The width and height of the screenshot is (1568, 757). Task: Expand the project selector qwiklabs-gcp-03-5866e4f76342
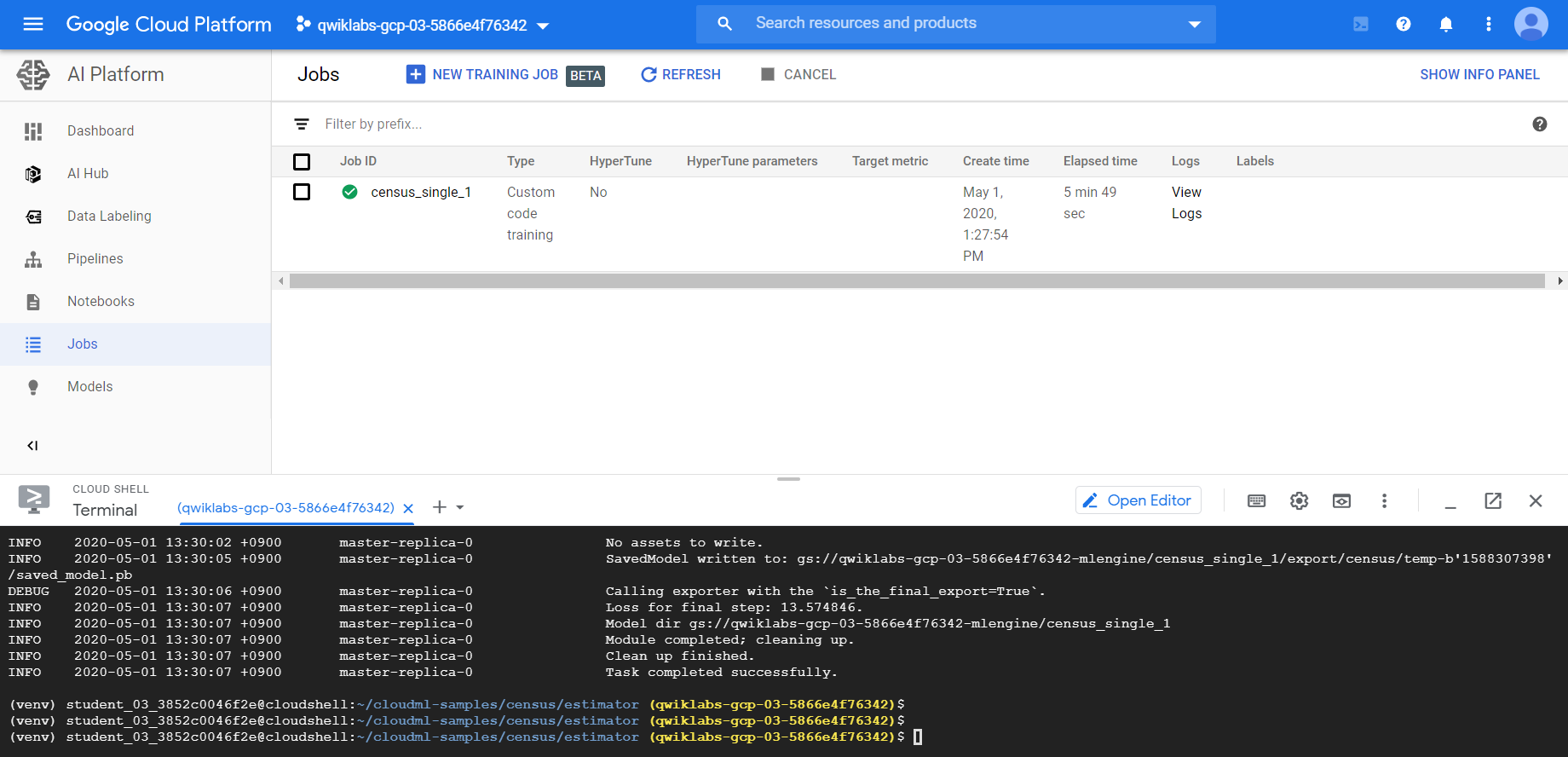[423, 26]
